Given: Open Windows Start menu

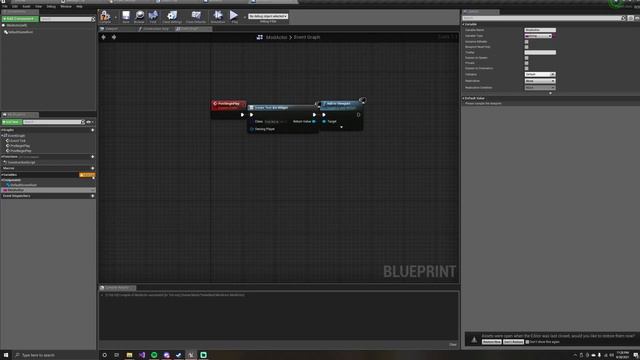Looking at the screenshot, I should [6, 355].
